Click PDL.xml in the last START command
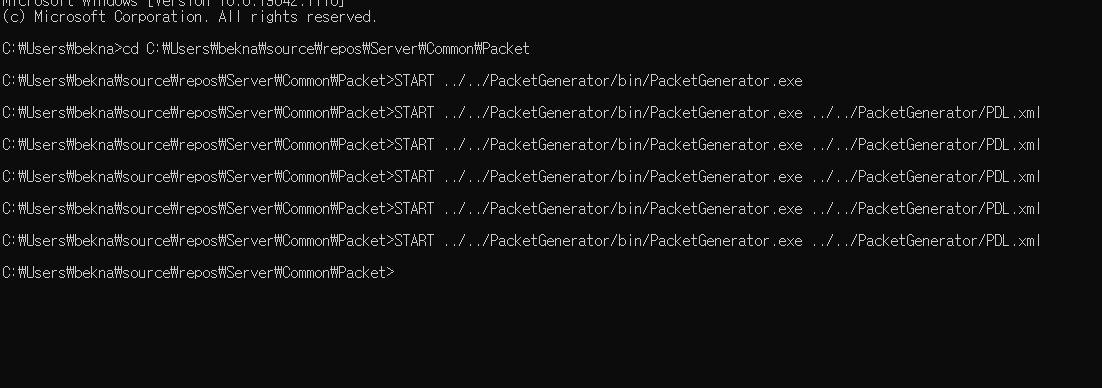Image resolution: width=1102 pixels, height=388 pixels. [x=1013, y=240]
